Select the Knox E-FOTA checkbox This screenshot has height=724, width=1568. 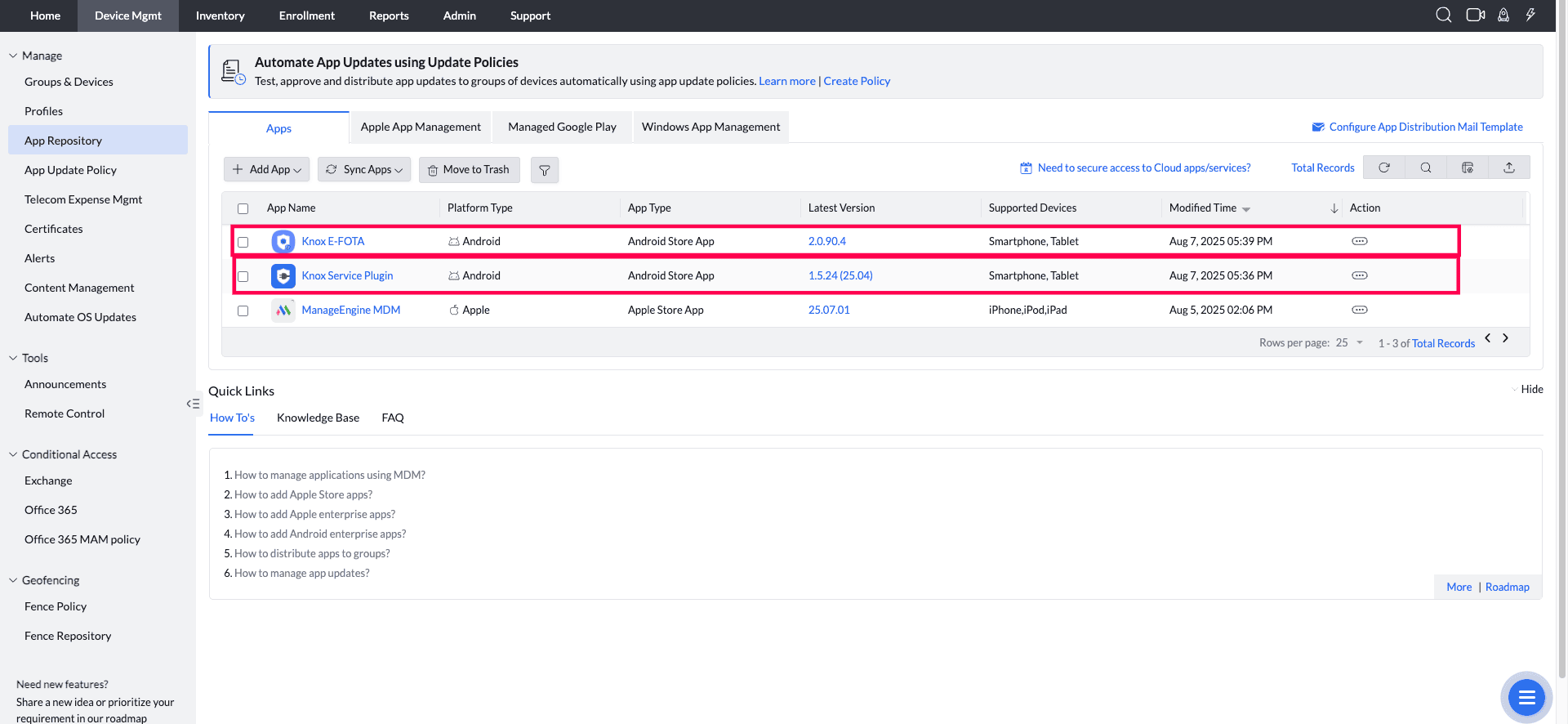click(243, 242)
